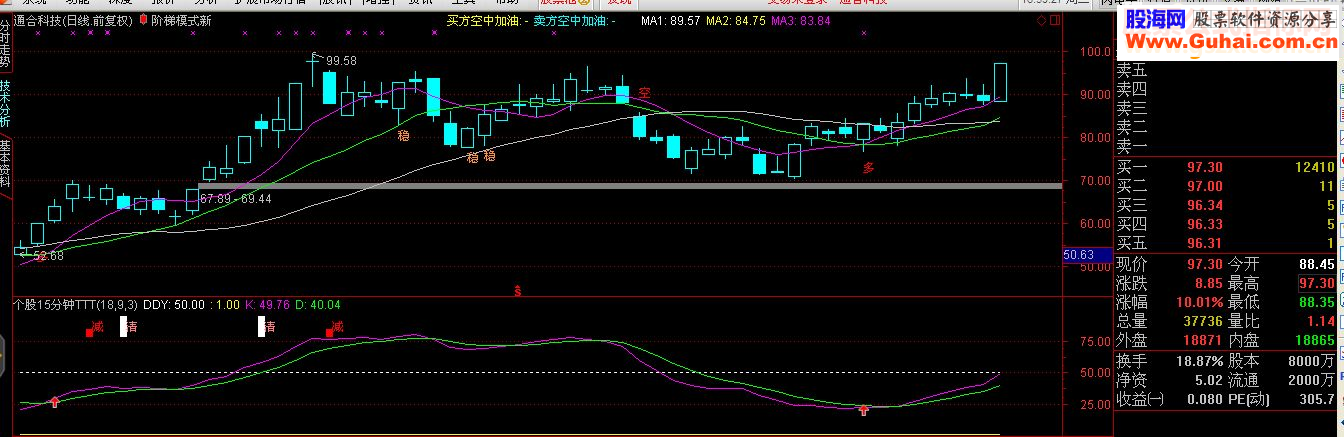Open the 基本资料 side tab
The height and width of the screenshot is (437, 1344).
(x=5, y=164)
